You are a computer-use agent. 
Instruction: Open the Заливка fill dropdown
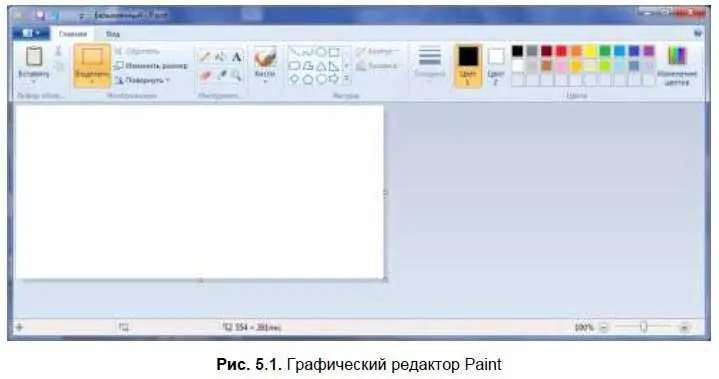coord(377,66)
